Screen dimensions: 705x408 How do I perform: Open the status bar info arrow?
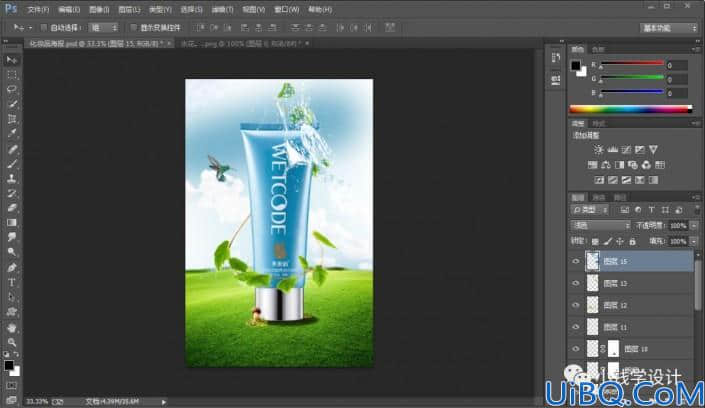tap(164, 402)
